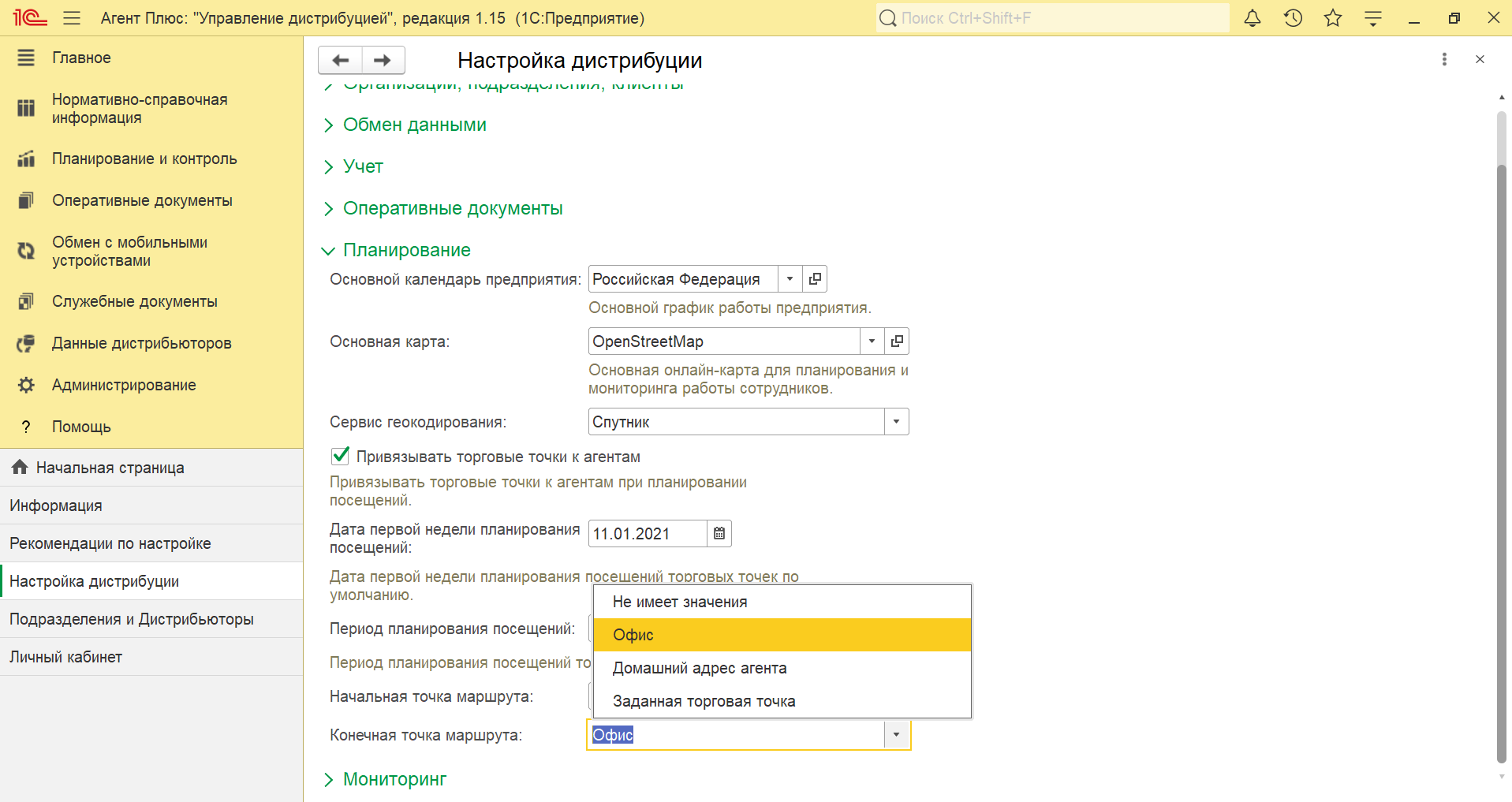The image size is (1512, 802).
Task: Click Данные дистрибьюторов section icon
Action: pyautogui.click(x=26, y=343)
